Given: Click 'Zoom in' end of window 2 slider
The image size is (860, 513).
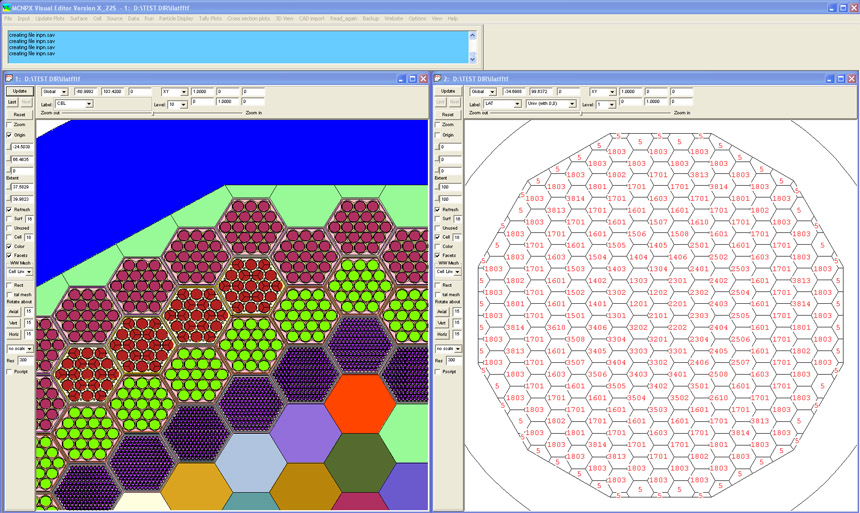Looking at the screenshot, I should (682, 113).
